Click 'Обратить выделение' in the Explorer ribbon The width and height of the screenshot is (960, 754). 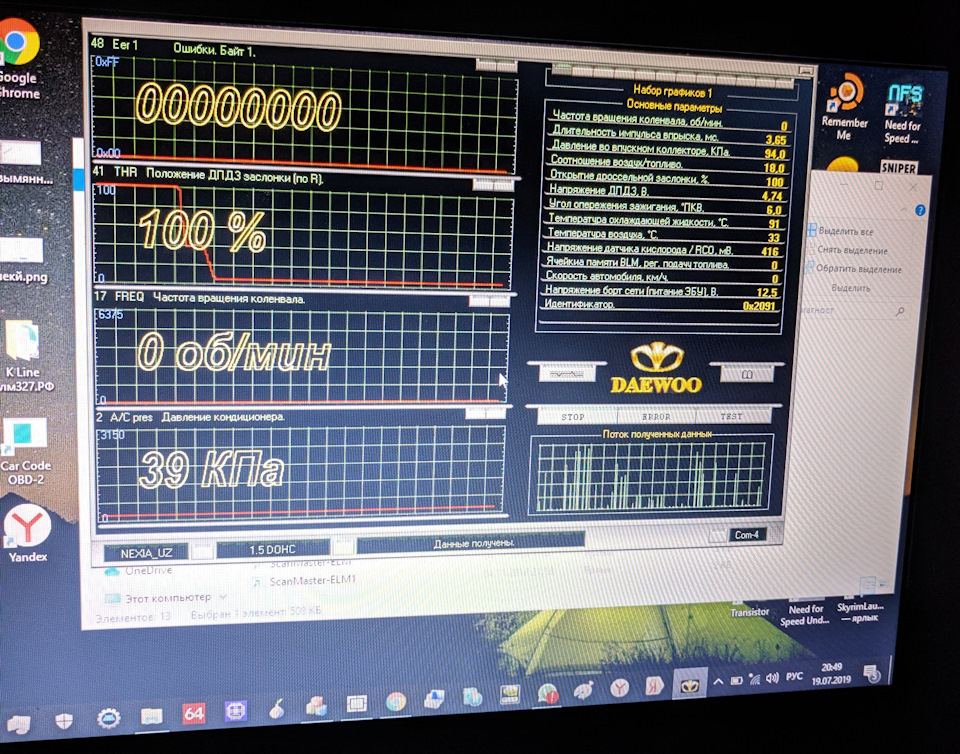coord(854,268)
